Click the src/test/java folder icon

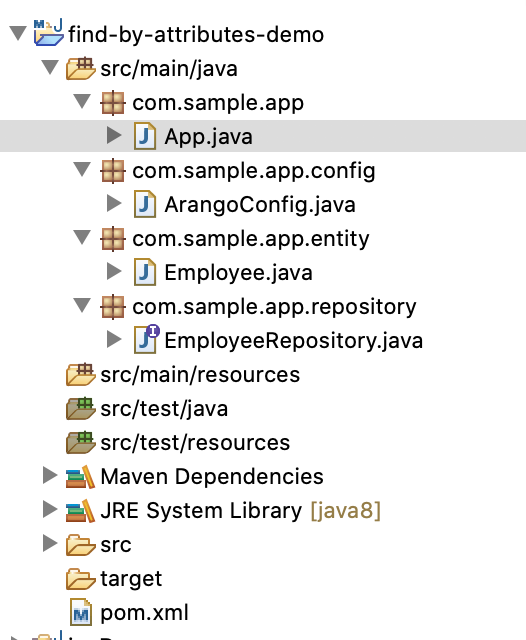click(80, 408)
